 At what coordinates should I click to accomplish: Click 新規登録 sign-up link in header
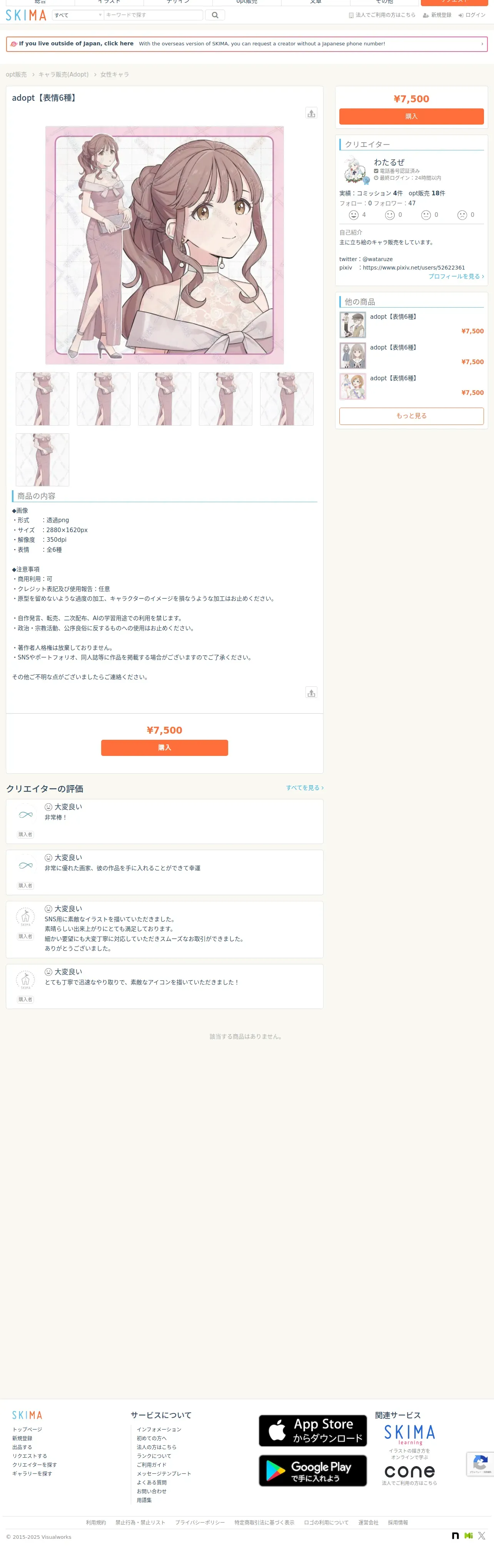pos(437,15)
